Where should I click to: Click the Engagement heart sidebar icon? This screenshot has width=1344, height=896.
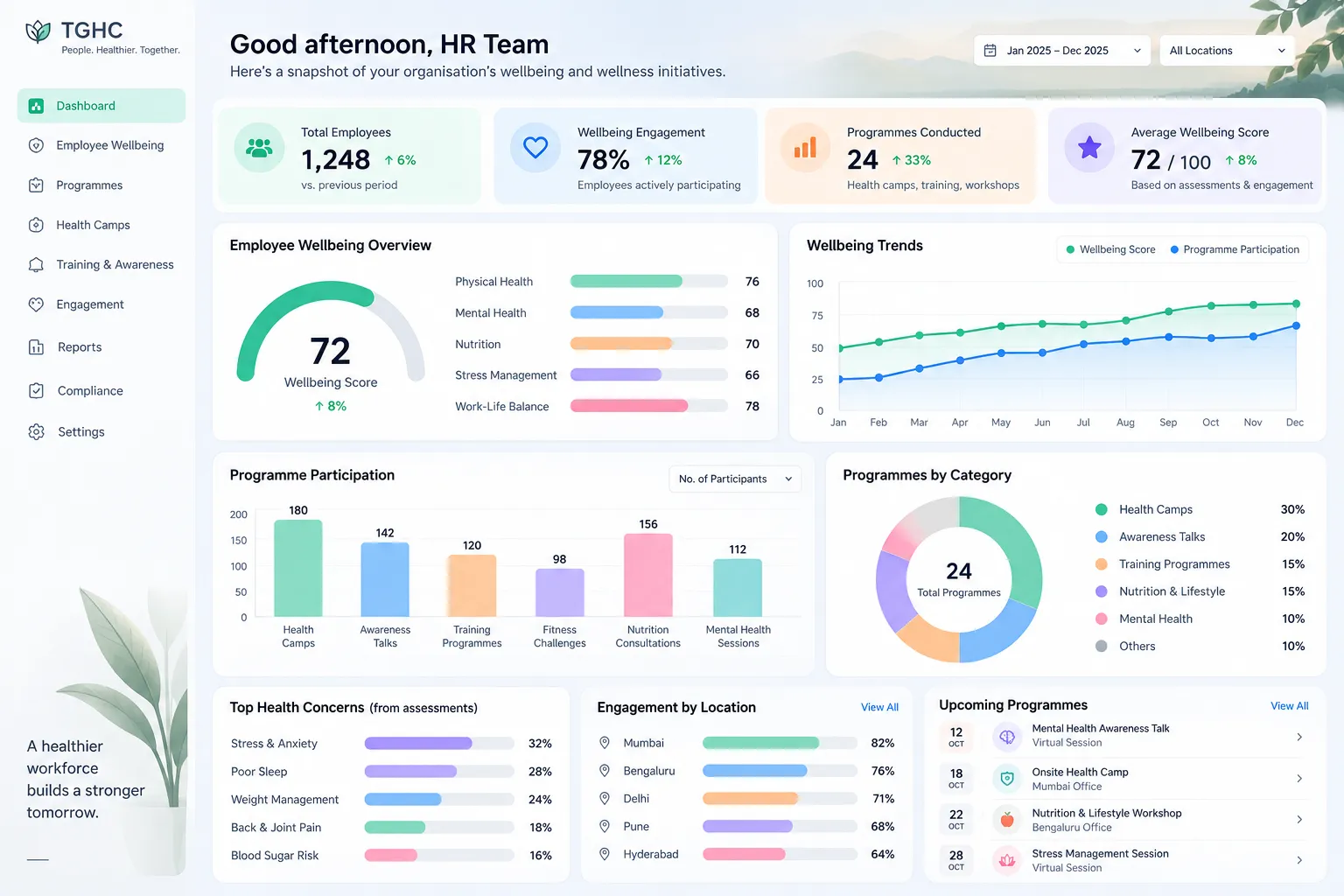coord(36,304)
